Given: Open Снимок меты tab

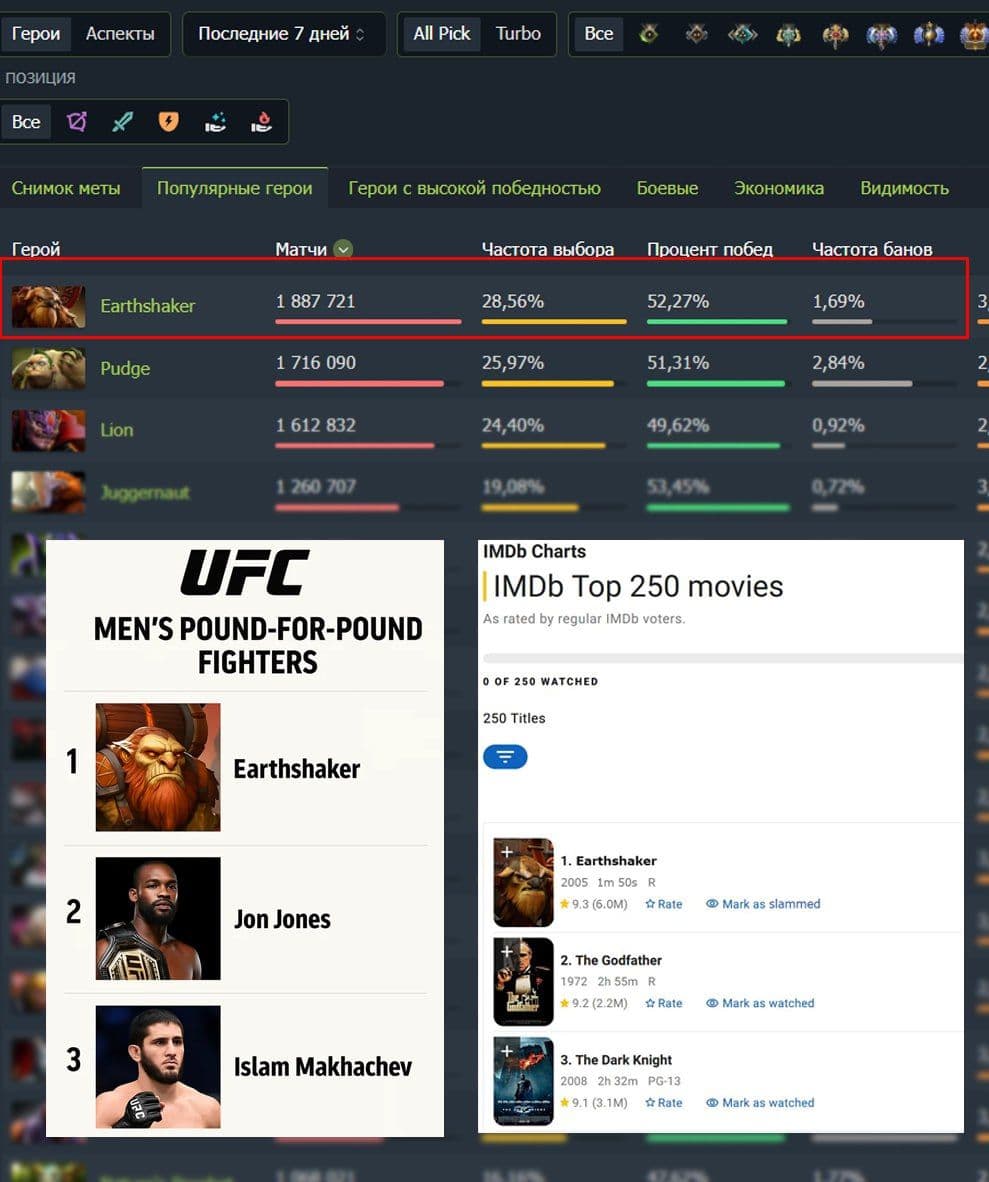Looking at the screenshot, I should click(x=66, y=188).
